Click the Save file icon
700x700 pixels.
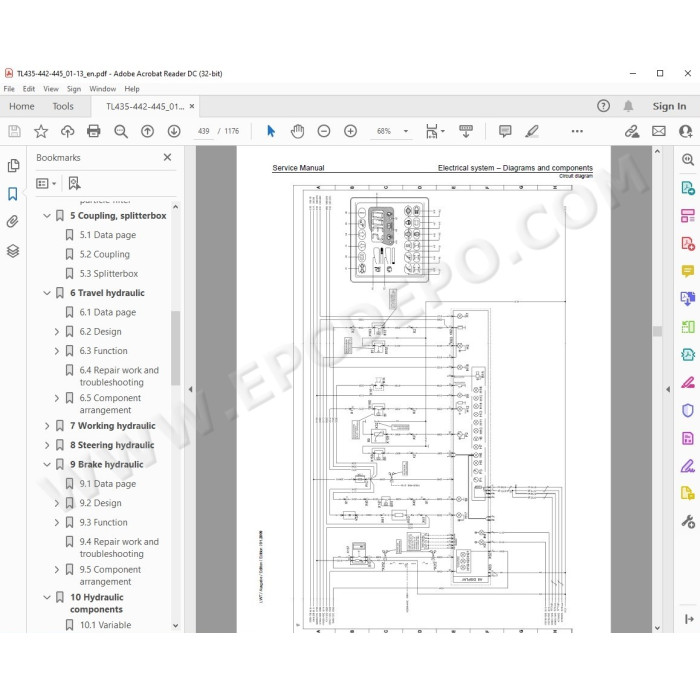point(14,131)
